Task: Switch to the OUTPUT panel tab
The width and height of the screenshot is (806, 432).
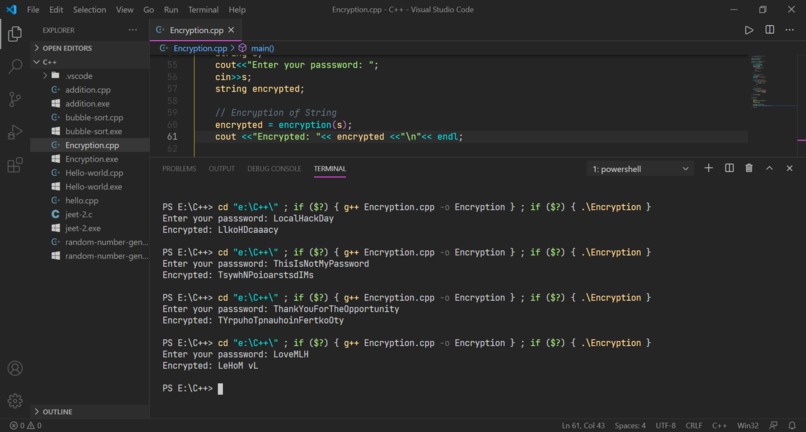Action: 222,169
